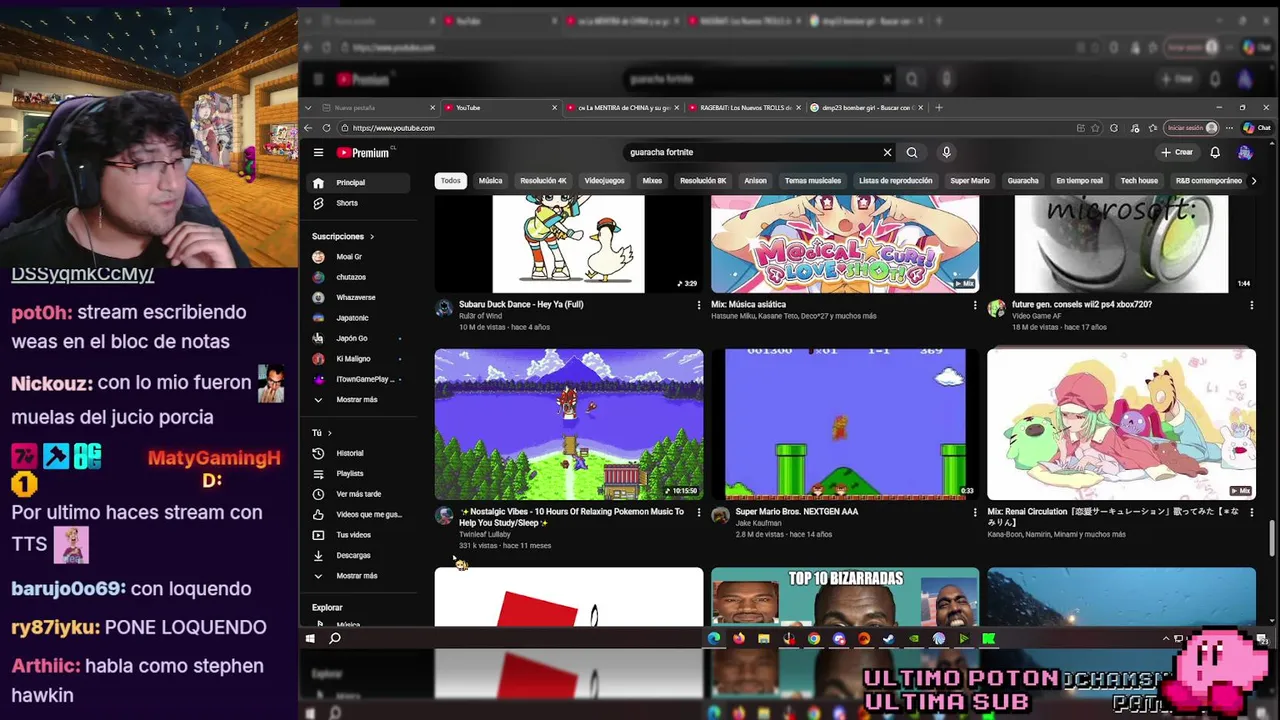Open options for future gen. consels video

coord(1251,305)
